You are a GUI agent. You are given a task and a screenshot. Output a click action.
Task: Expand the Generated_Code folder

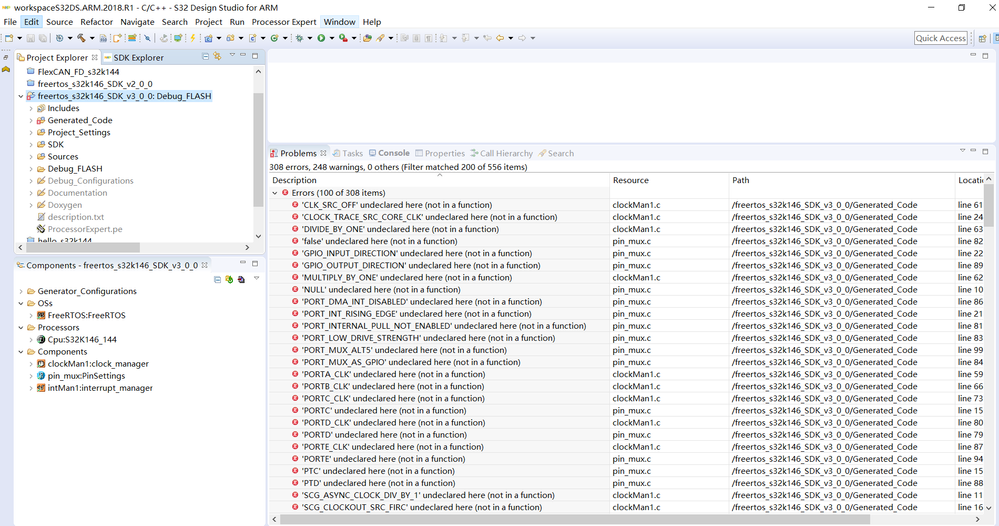(31, 120)
